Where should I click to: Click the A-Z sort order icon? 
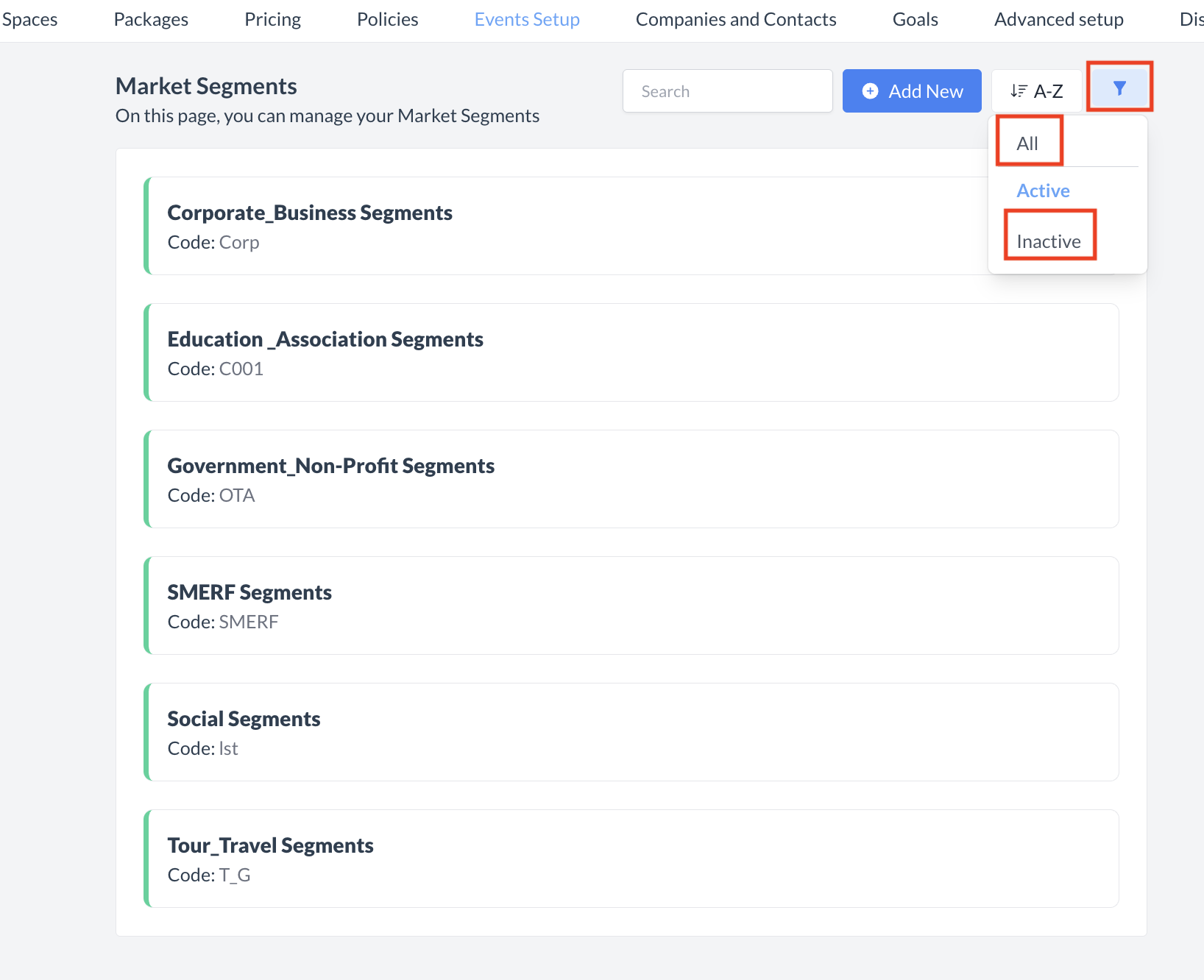tap(1019, 91)
